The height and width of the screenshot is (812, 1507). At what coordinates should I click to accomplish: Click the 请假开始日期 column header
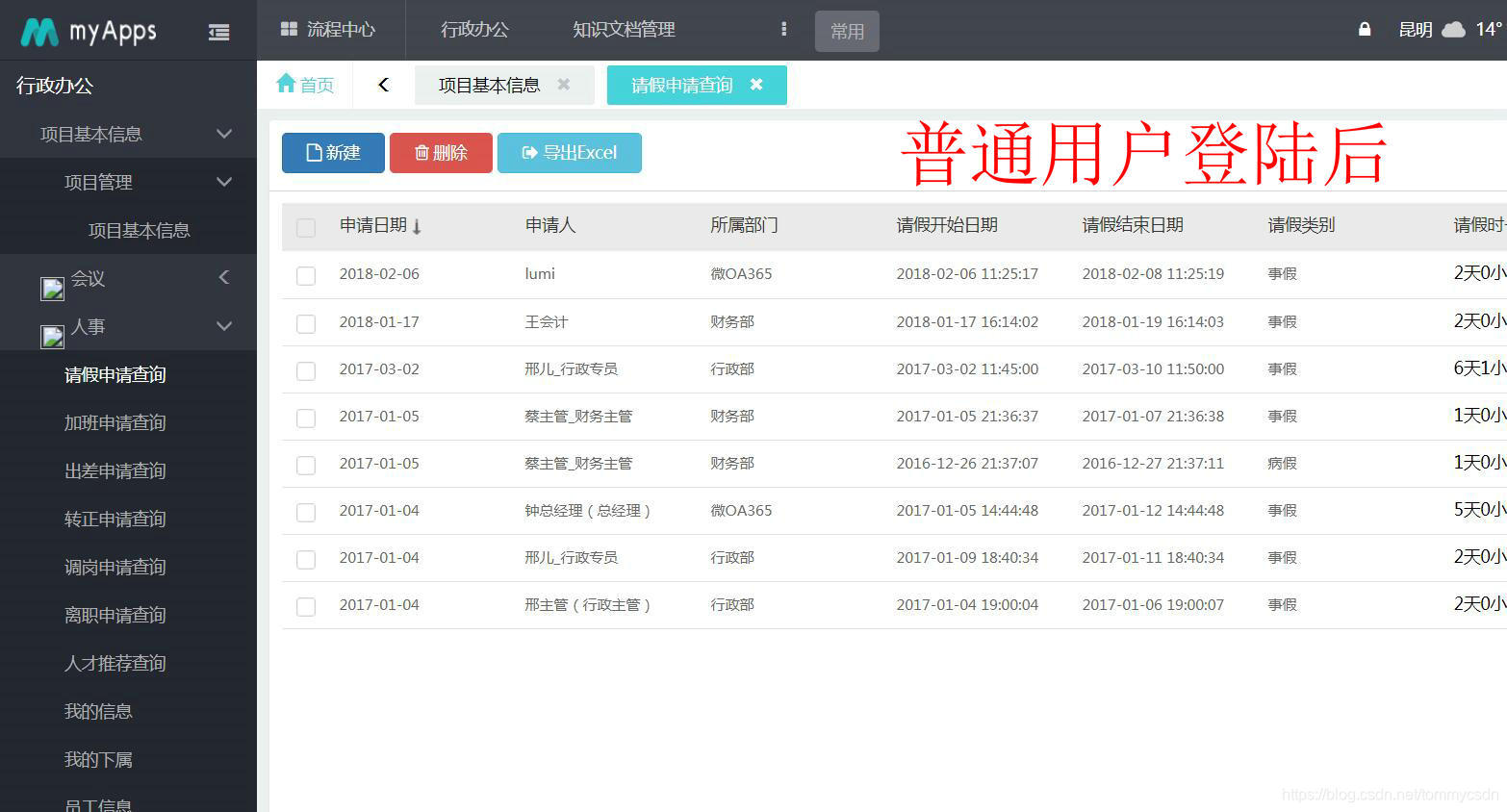click(x=947, y=225)
